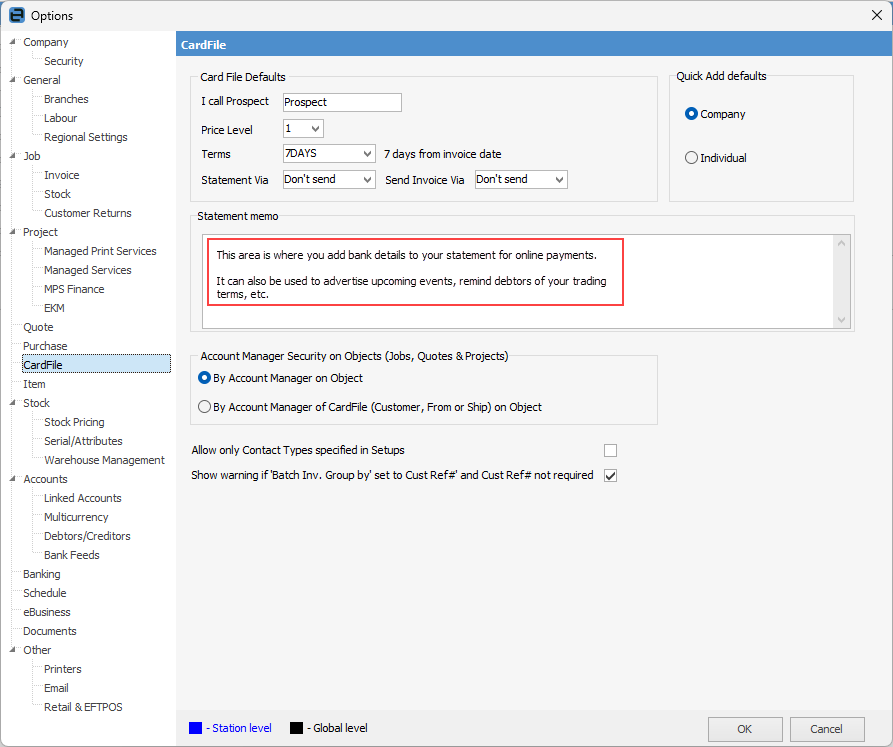The image size is (893, 747).
Task: Select the Company radio button
Action: click(691, 114)
